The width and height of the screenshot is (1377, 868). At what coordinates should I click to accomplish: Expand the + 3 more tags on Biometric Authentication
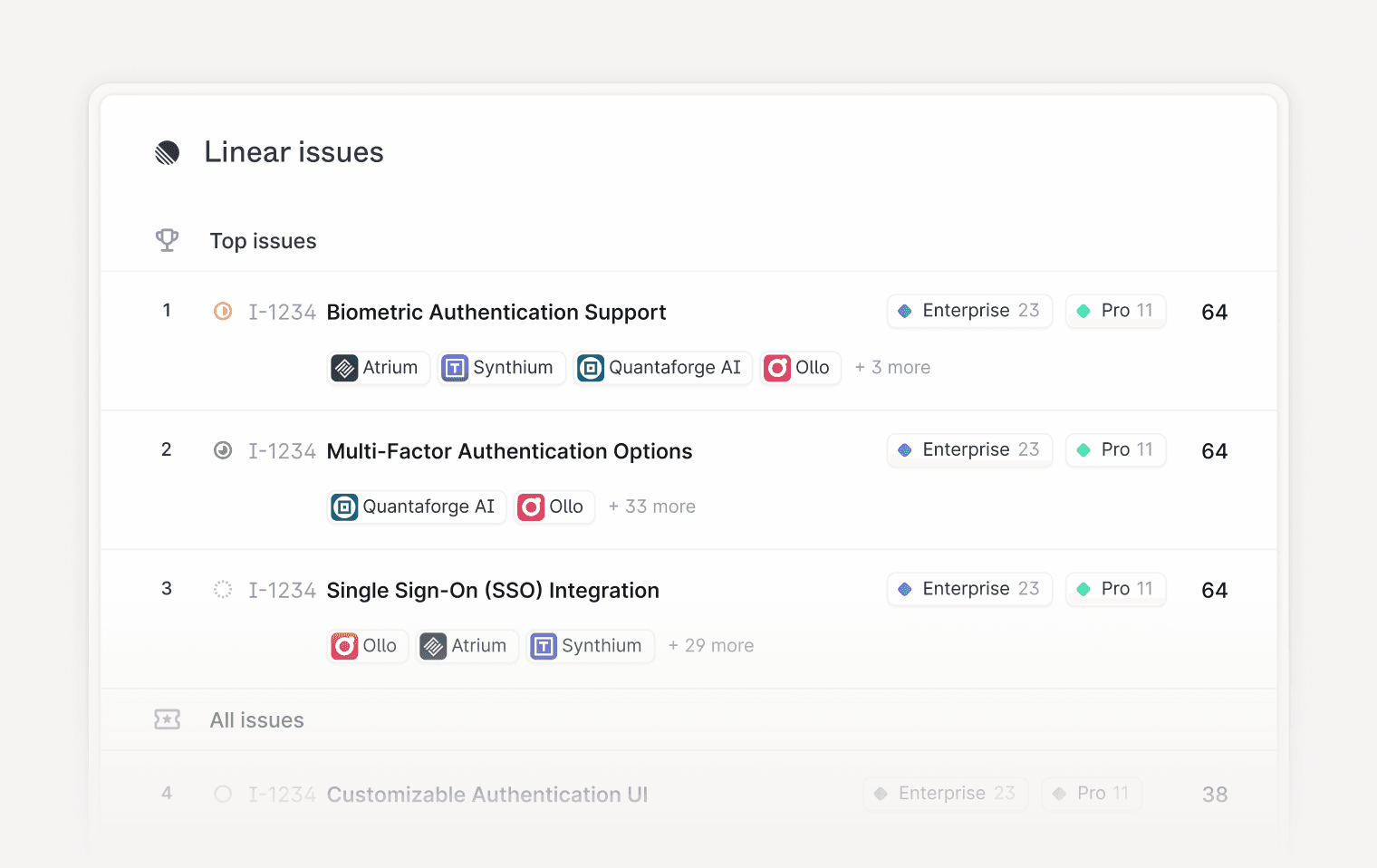[892, 367]
